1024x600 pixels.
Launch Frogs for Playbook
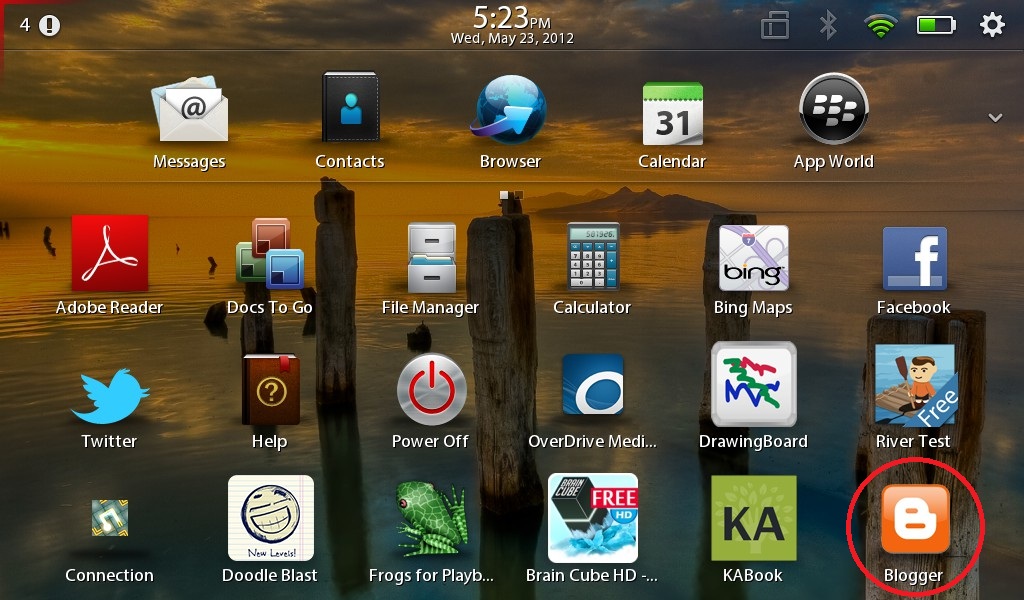tap(432, 519)
